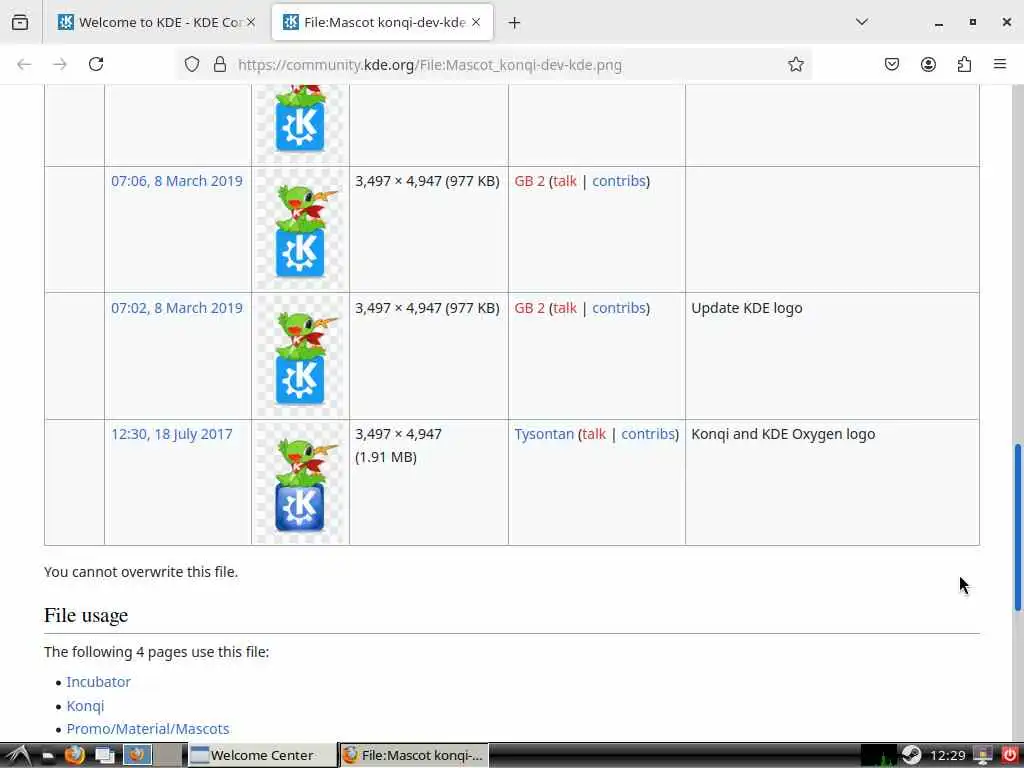The width and height of the screenshot is (1024, 768).
Task: Open GB 2 contribs in 07:06 row
Action: point(618,181)
